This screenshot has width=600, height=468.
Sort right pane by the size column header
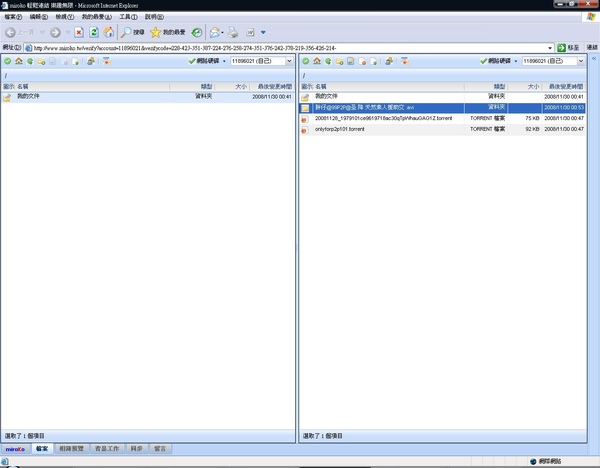tap(525, 87)
